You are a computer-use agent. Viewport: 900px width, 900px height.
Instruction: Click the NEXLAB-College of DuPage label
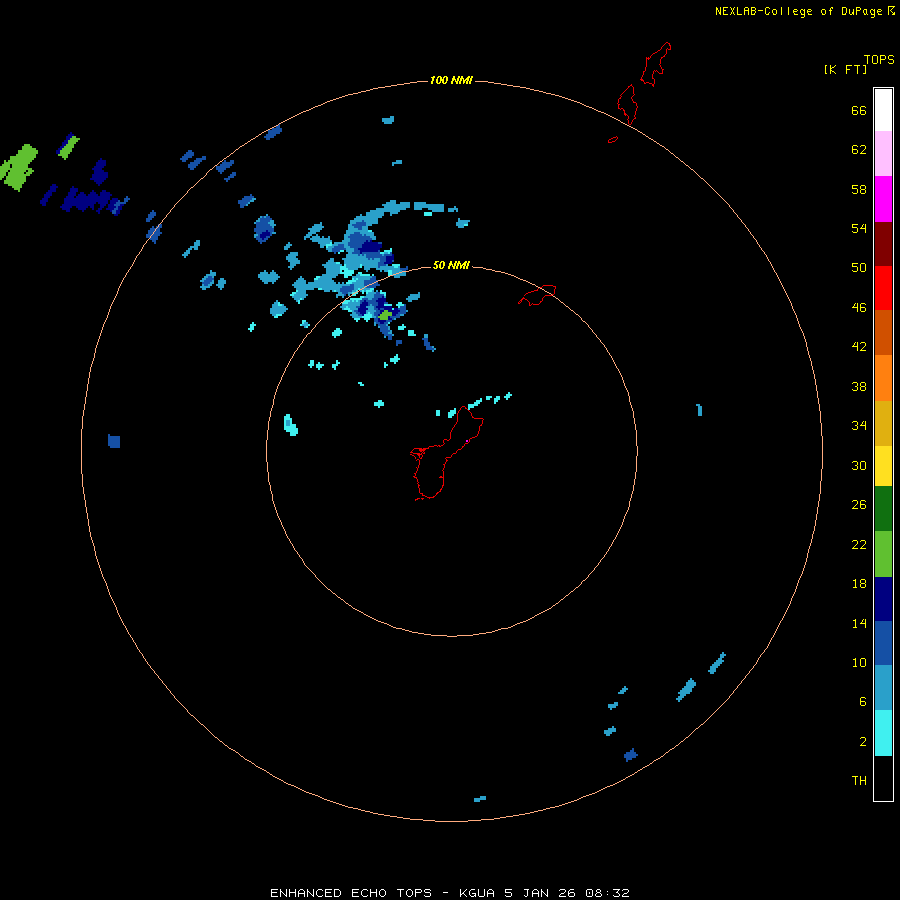coord(798,11)
